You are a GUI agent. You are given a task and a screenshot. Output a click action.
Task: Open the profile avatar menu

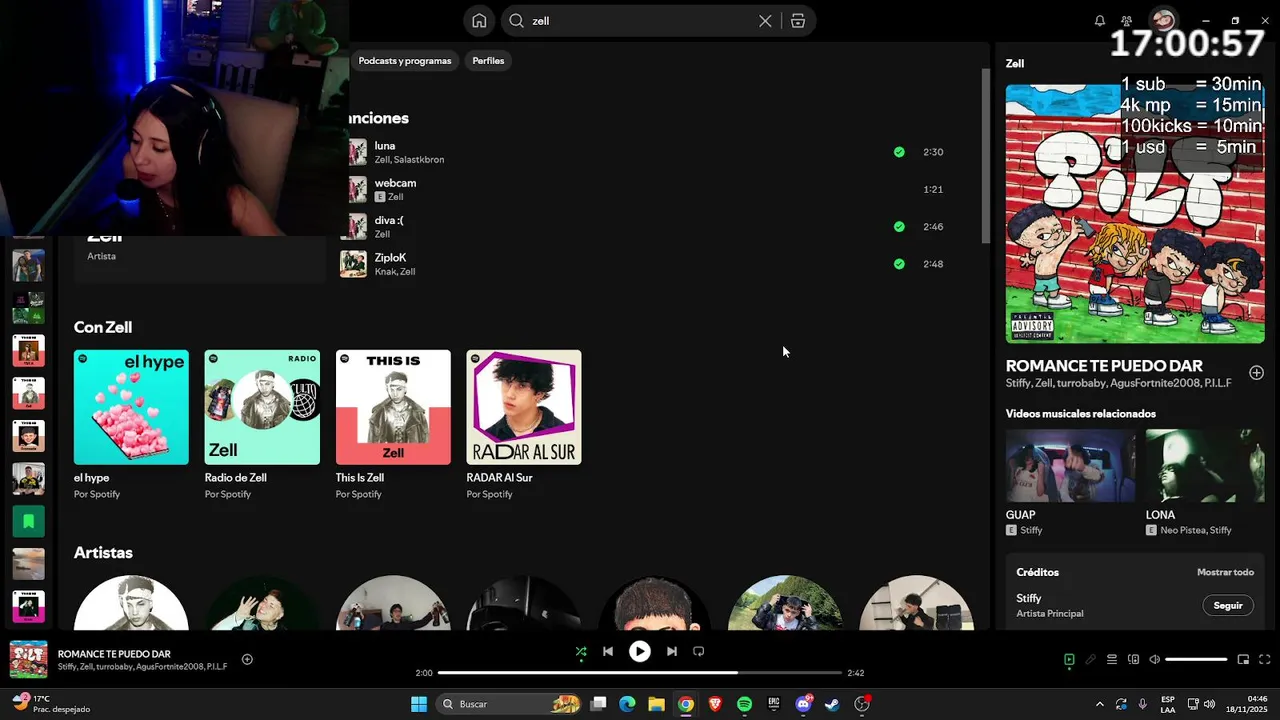pyautogui.click(x=1163, y=20)
